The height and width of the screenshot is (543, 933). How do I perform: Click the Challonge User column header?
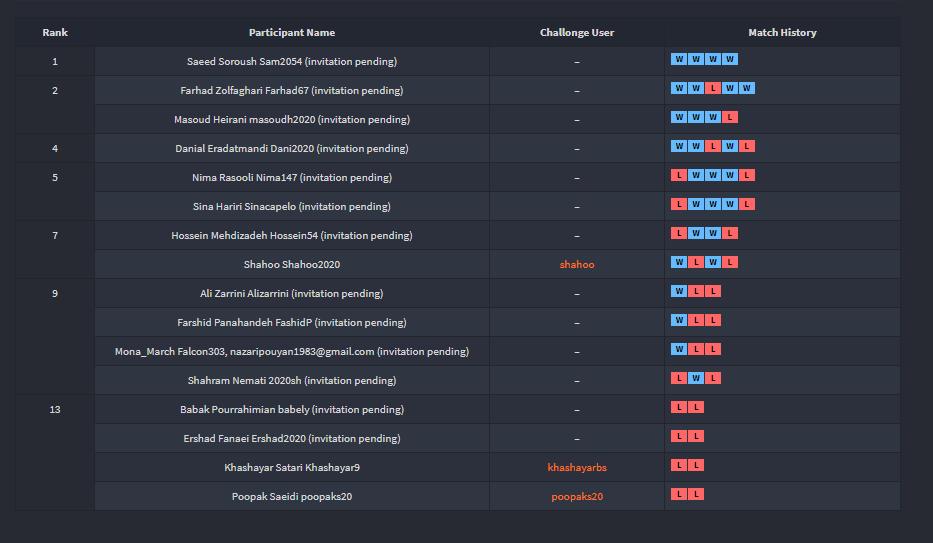(577, 33)
